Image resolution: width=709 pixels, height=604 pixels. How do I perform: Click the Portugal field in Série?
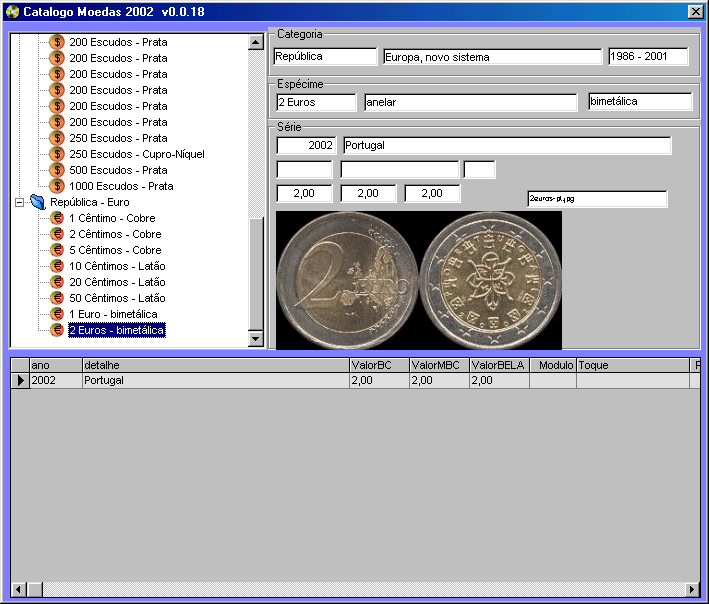pyautogui.click(x=507, y=145)
